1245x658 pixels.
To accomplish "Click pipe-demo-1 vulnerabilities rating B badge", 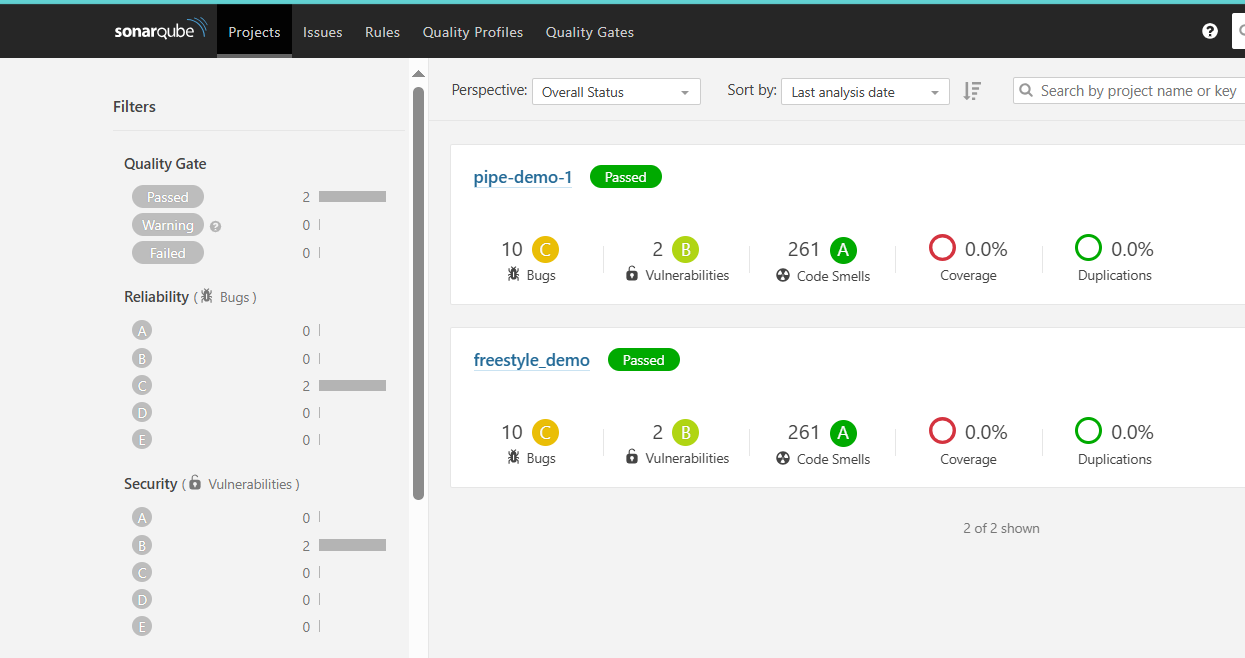I will pos(685,249).
